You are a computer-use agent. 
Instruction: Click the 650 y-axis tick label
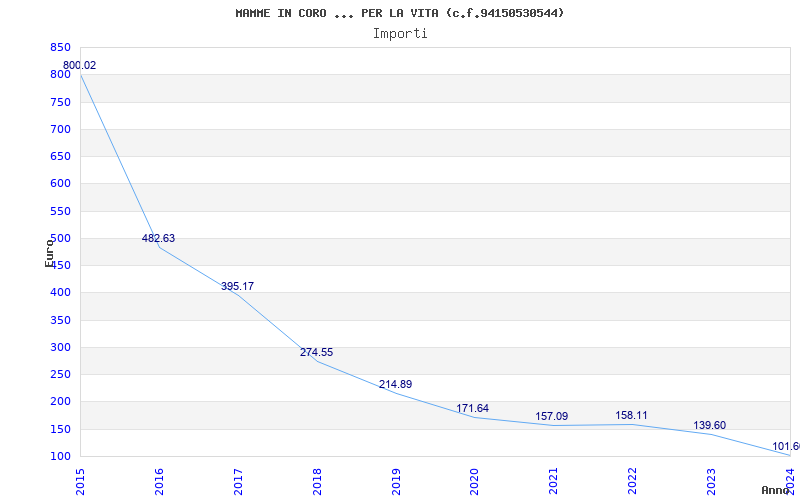60,157
